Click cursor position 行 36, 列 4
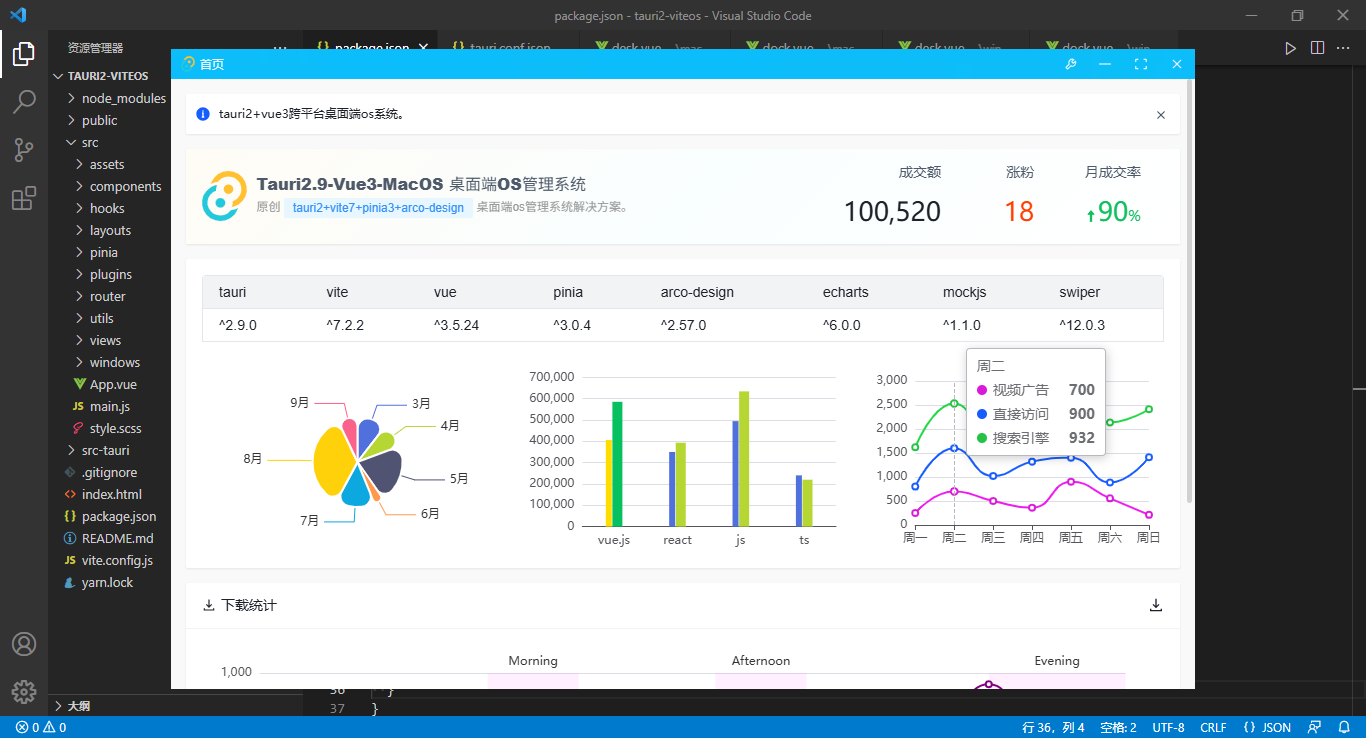The height and width of the screenshot is (738, 1366). [1053, 727]
